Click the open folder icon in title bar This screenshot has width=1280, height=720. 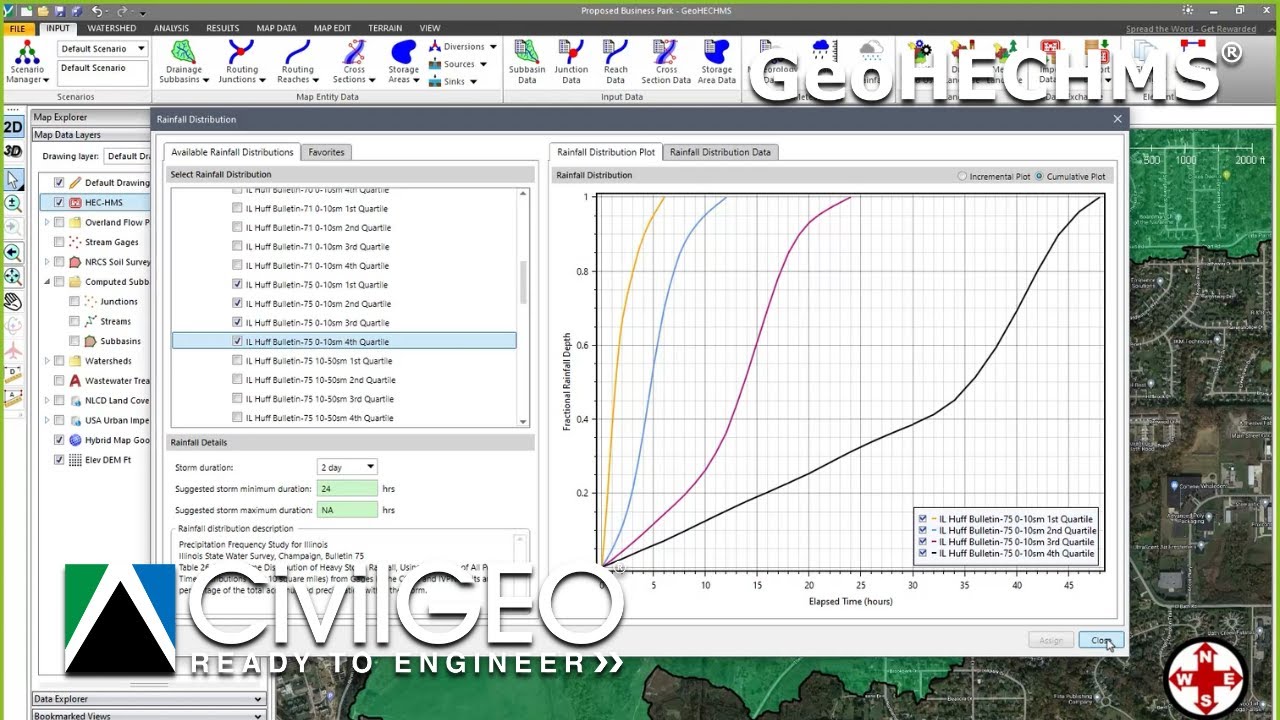pos(43,10)
